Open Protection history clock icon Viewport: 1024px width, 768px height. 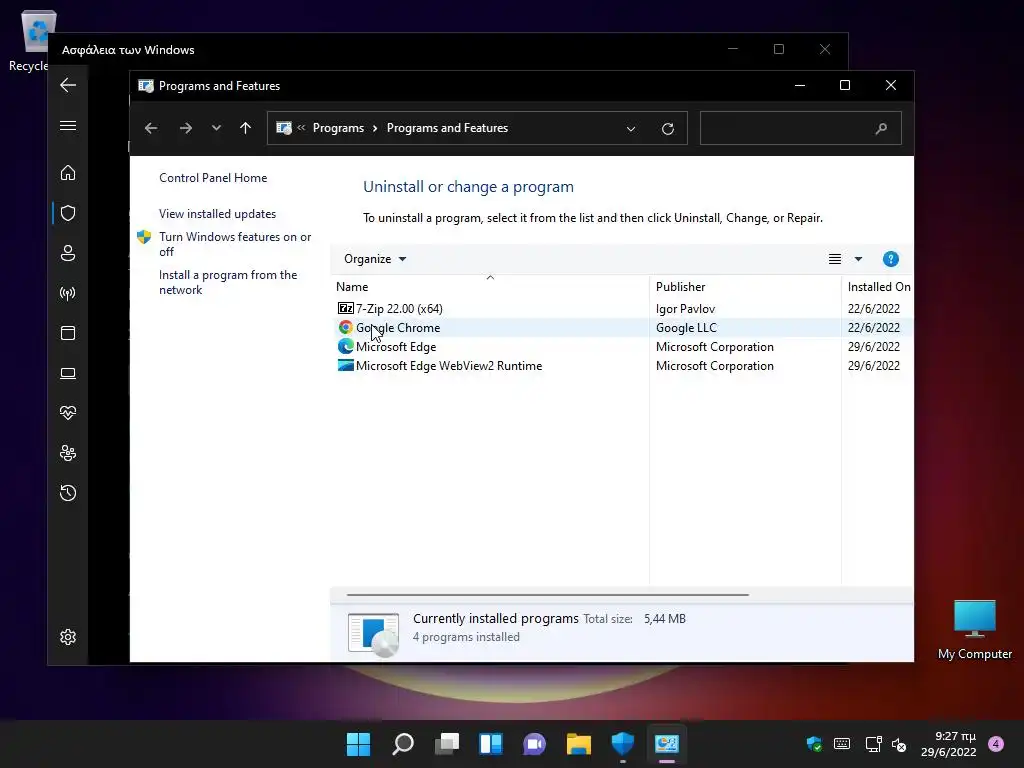(68, 492)
